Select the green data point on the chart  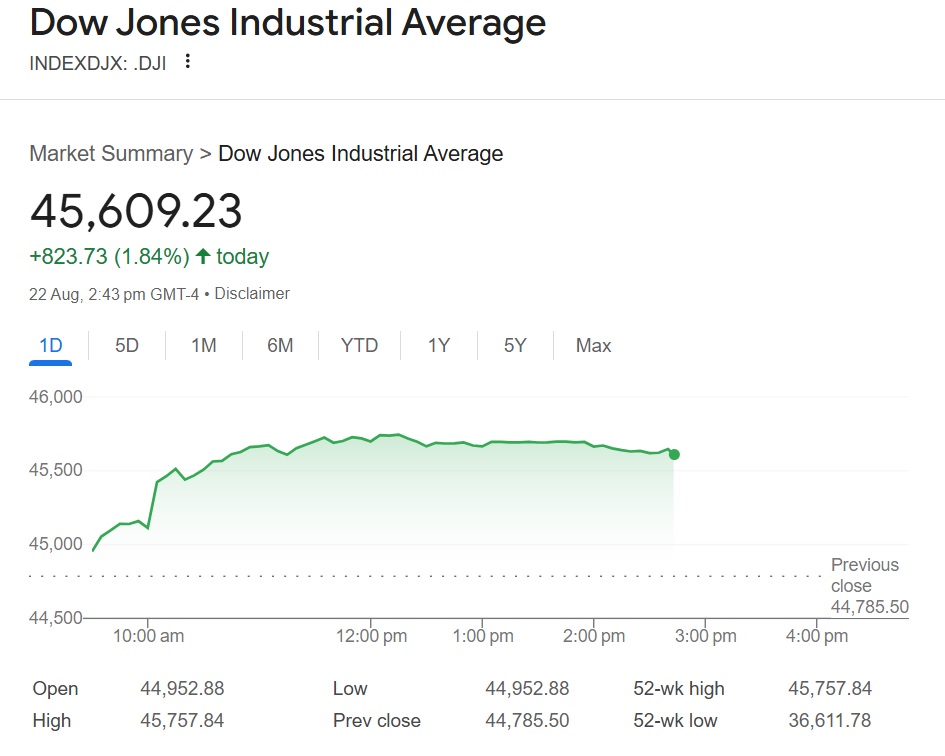pos(675,452)
